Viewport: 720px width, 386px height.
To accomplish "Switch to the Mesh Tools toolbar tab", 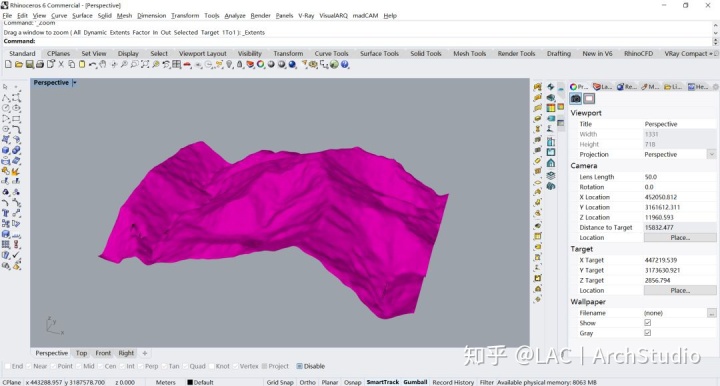I will (x=469, y=54).
